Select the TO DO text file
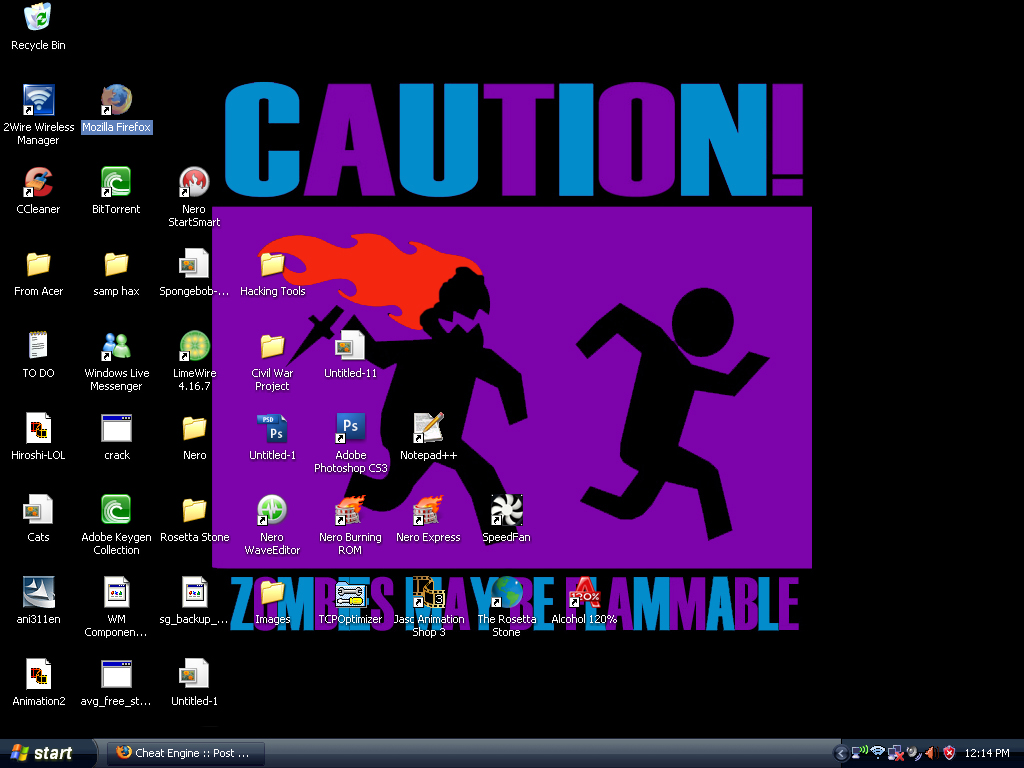This screenshot has height=768, width=1024. 38,346
